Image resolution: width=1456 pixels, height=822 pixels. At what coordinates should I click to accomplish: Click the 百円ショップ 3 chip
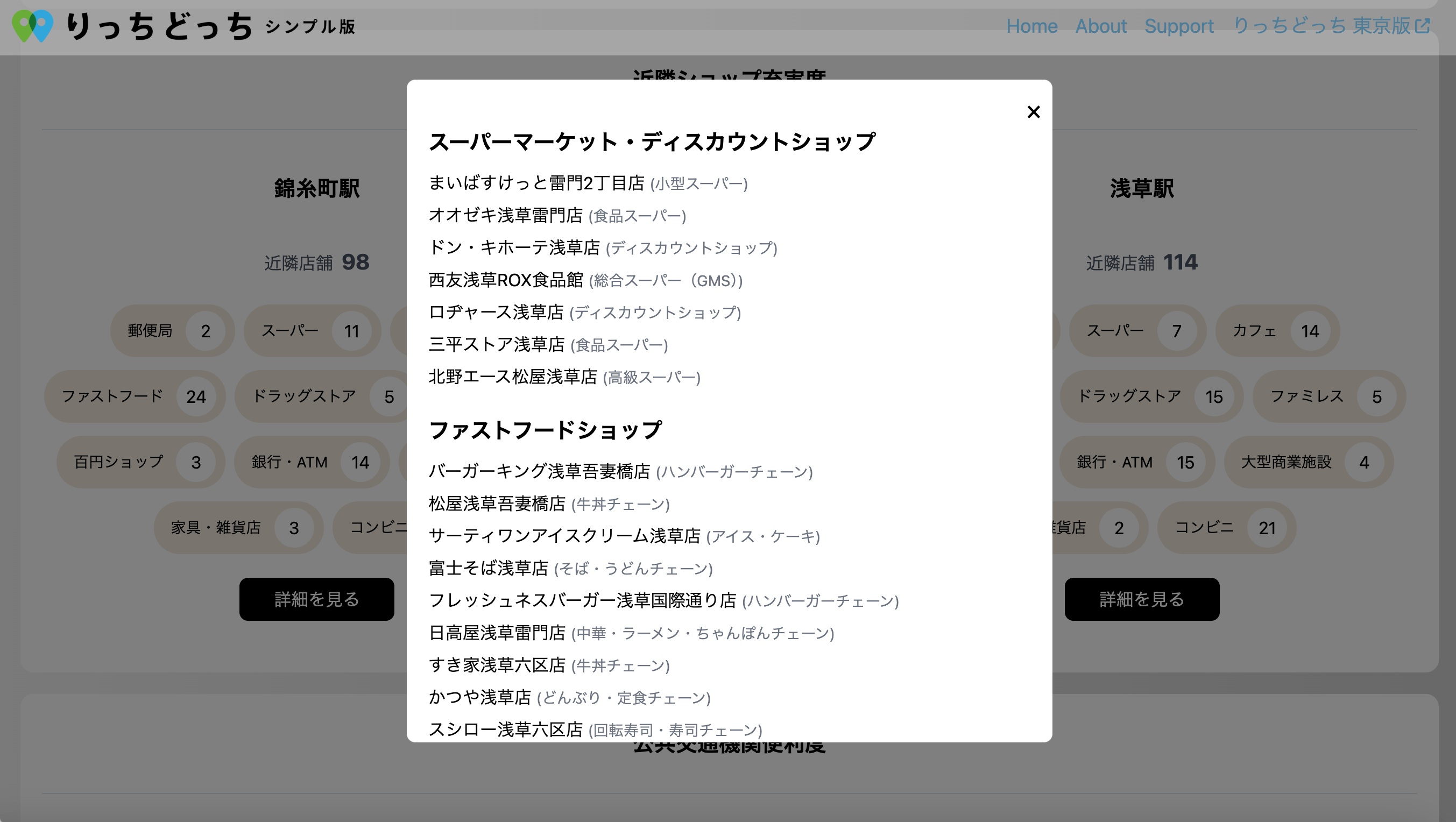point(140,462)
